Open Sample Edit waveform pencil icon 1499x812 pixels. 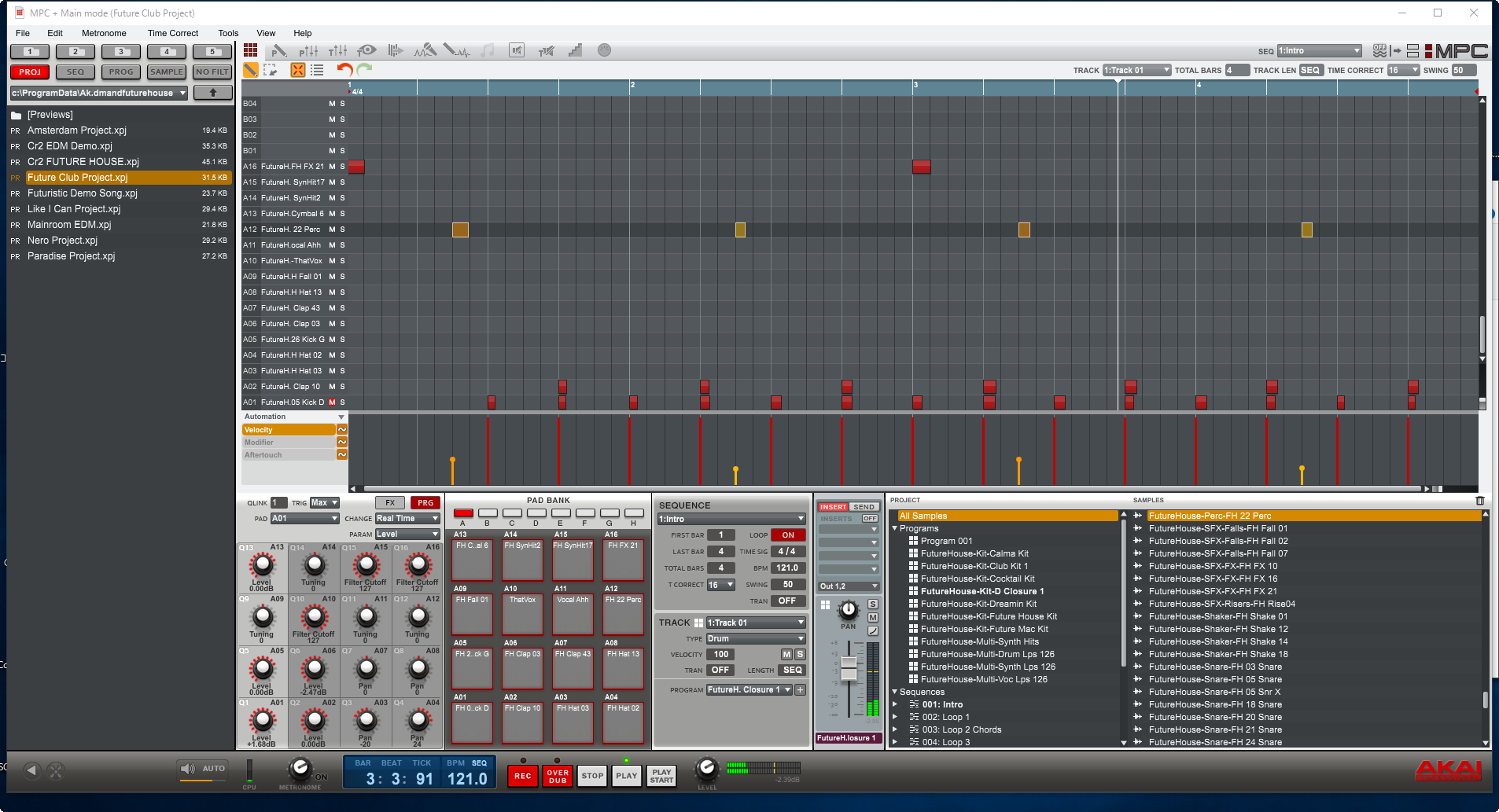[x=456, y=50]
